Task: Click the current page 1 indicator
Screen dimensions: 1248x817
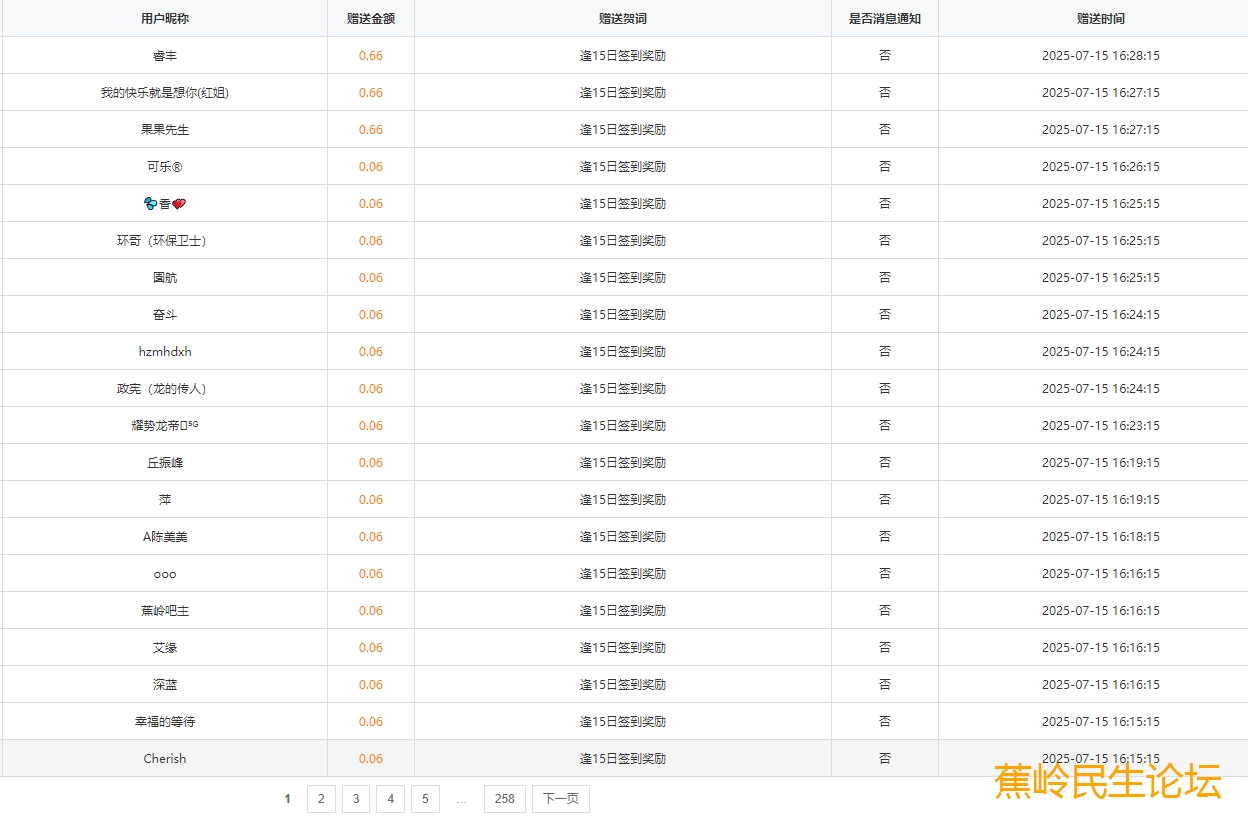Action: (288, 799)
